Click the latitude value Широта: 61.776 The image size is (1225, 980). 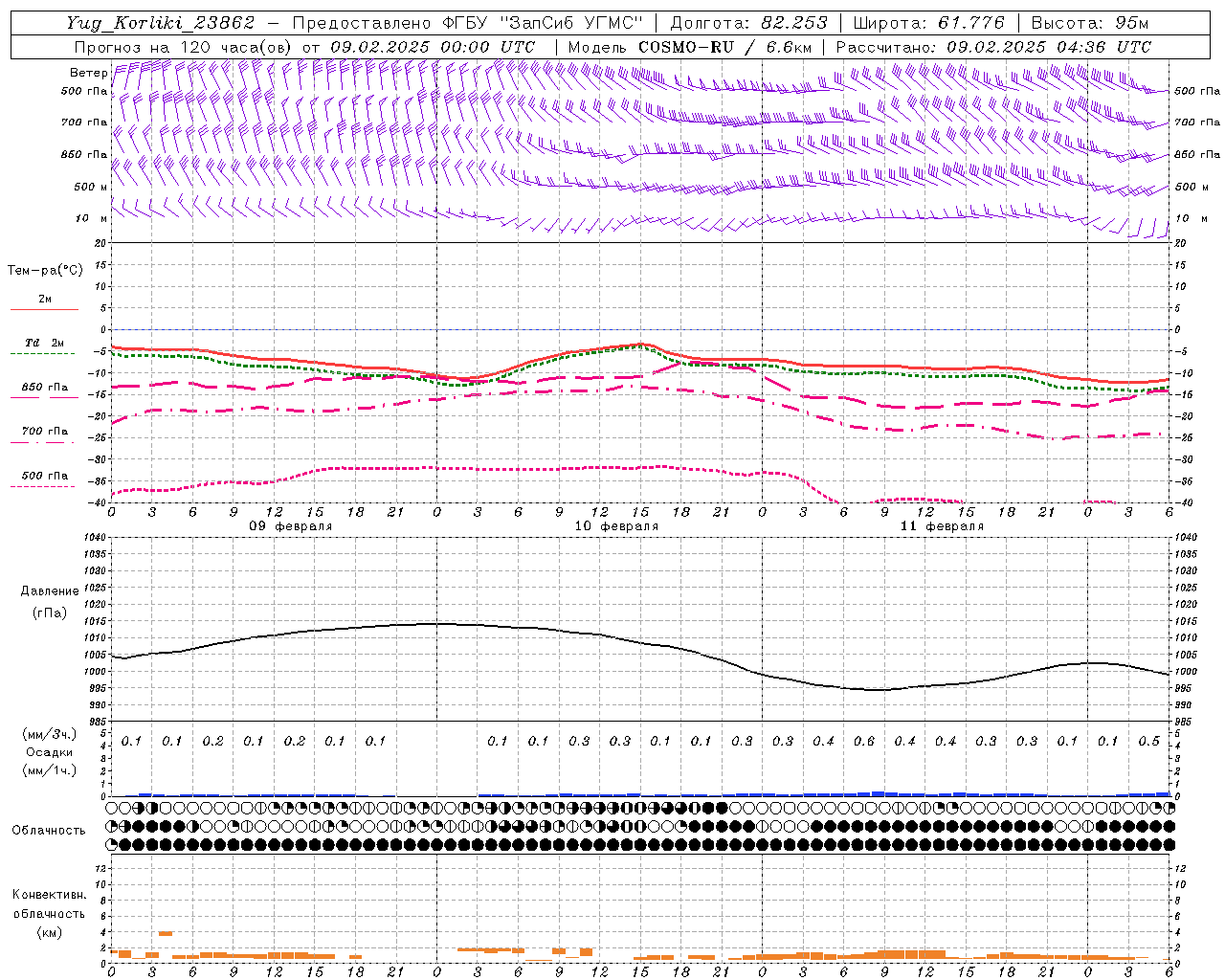click(929, 23)
